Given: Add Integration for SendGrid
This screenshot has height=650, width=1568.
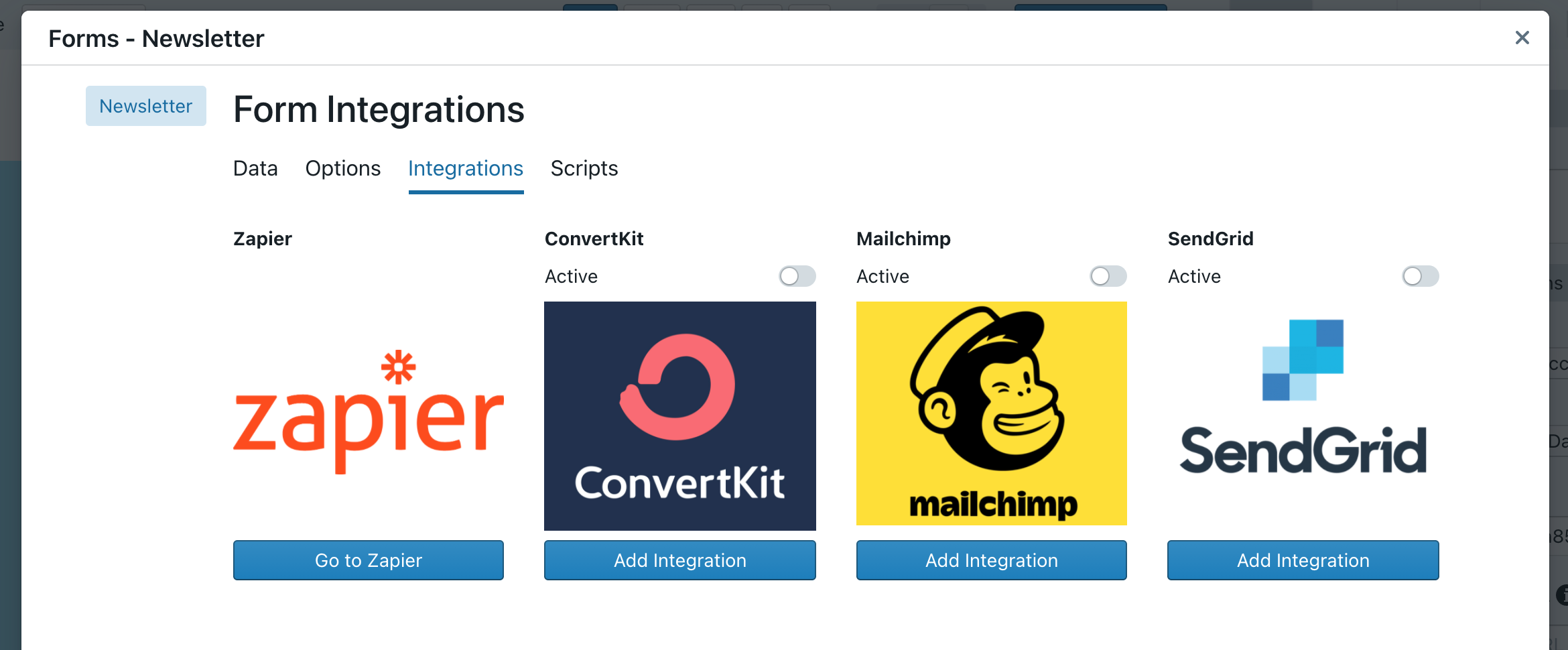Looking at the screenshot, I should tap(1303, 560).
